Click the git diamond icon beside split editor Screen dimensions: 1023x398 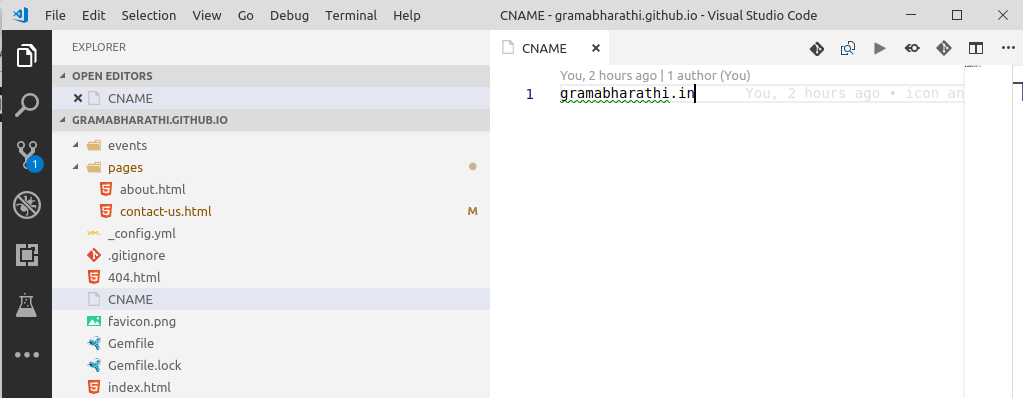pyautogui.click(x=943, y=48)
